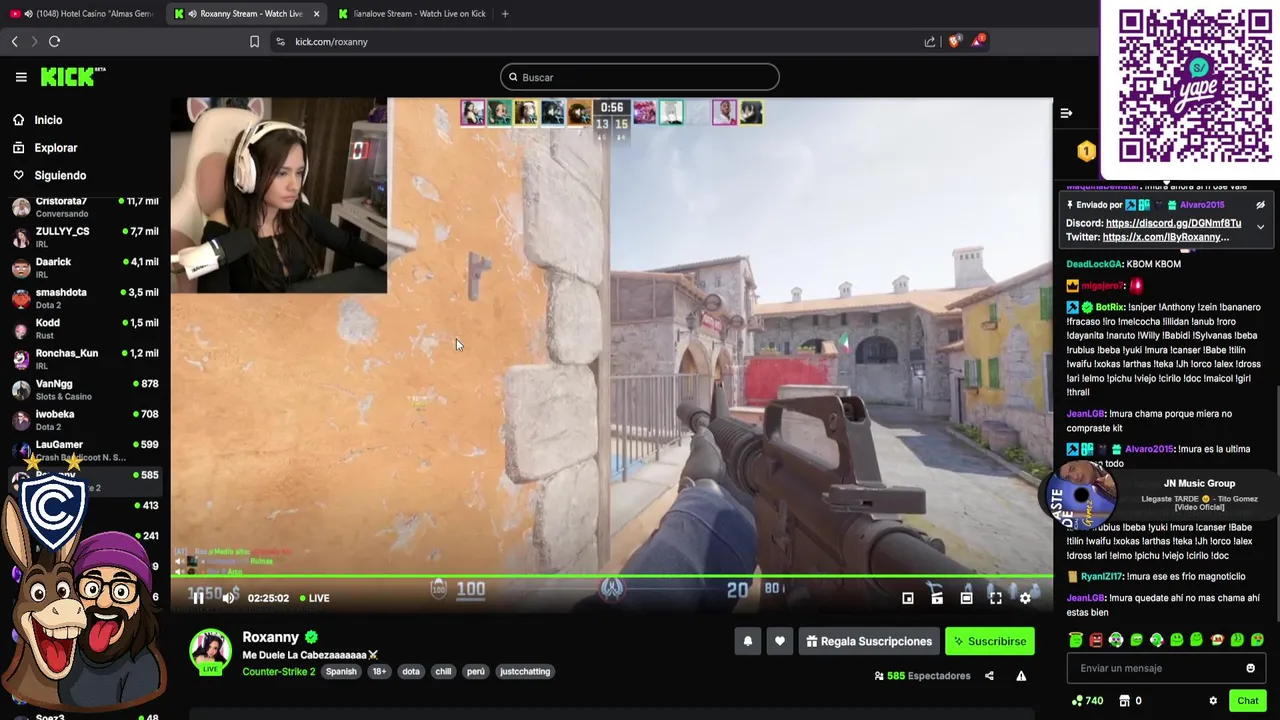Open Ronchas_Kun channel in sidebar
The image size is (1280, 720).
85,360
